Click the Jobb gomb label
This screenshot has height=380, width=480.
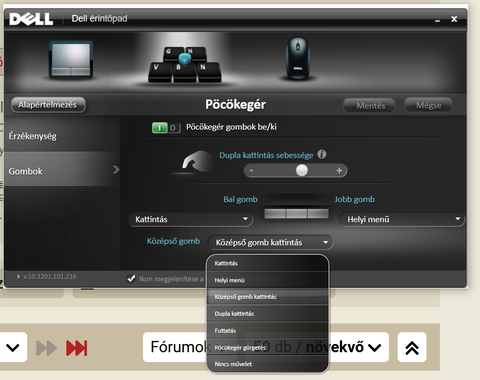click(x=355, y=199)
